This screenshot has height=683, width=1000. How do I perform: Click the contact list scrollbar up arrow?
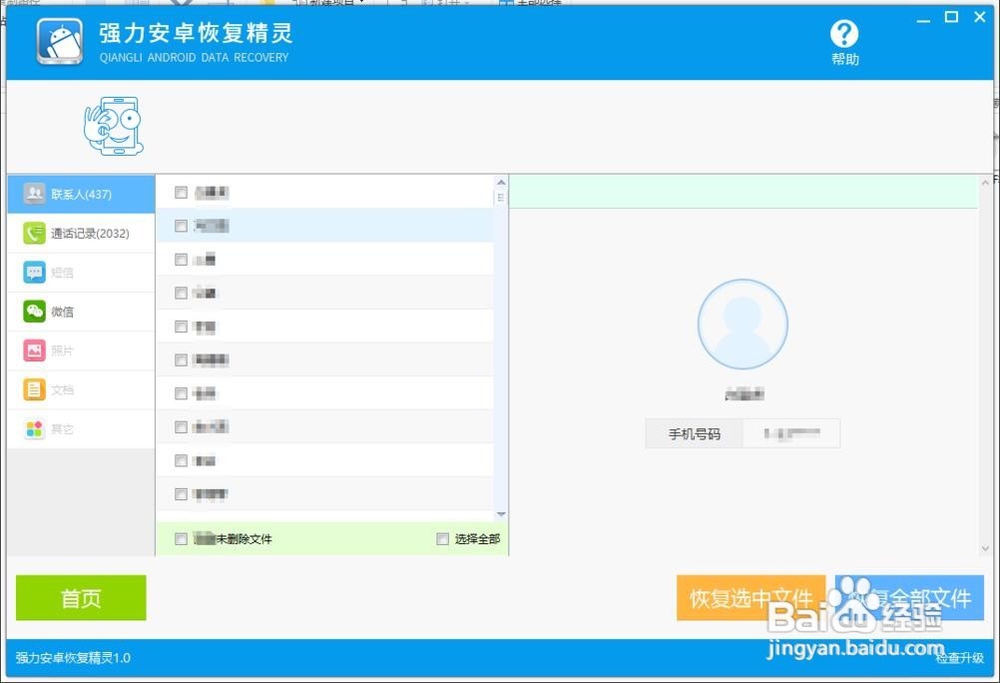[502, 180]
